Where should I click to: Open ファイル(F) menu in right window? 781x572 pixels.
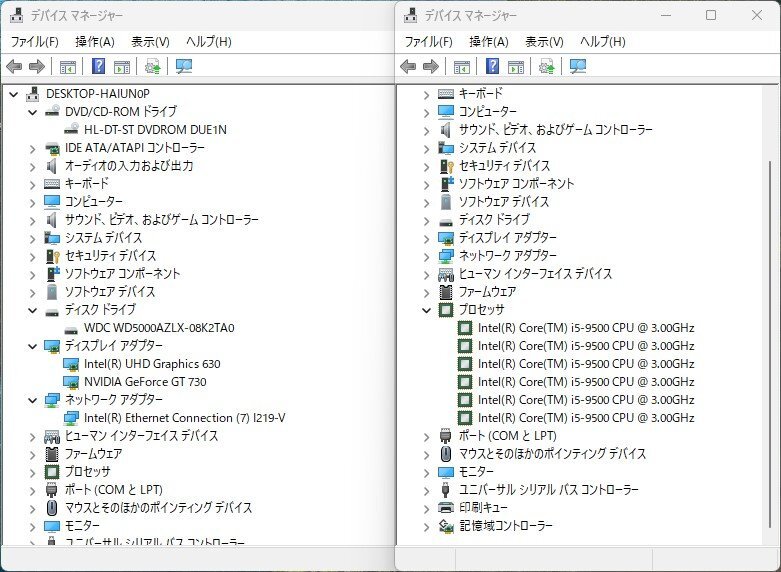click(429, 41)
